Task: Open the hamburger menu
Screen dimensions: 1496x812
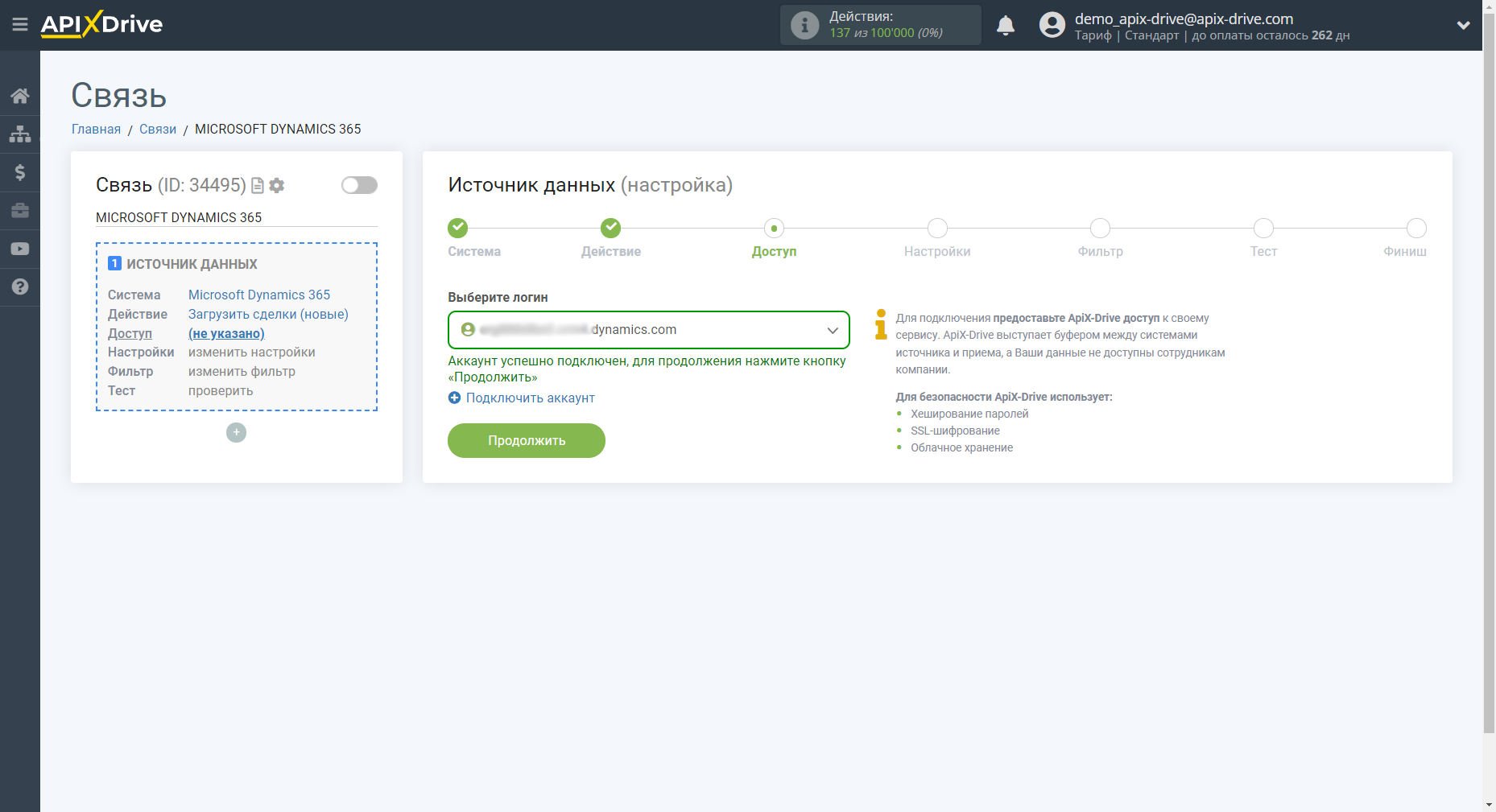Action: pyautogui.click(x=20, y=25)
